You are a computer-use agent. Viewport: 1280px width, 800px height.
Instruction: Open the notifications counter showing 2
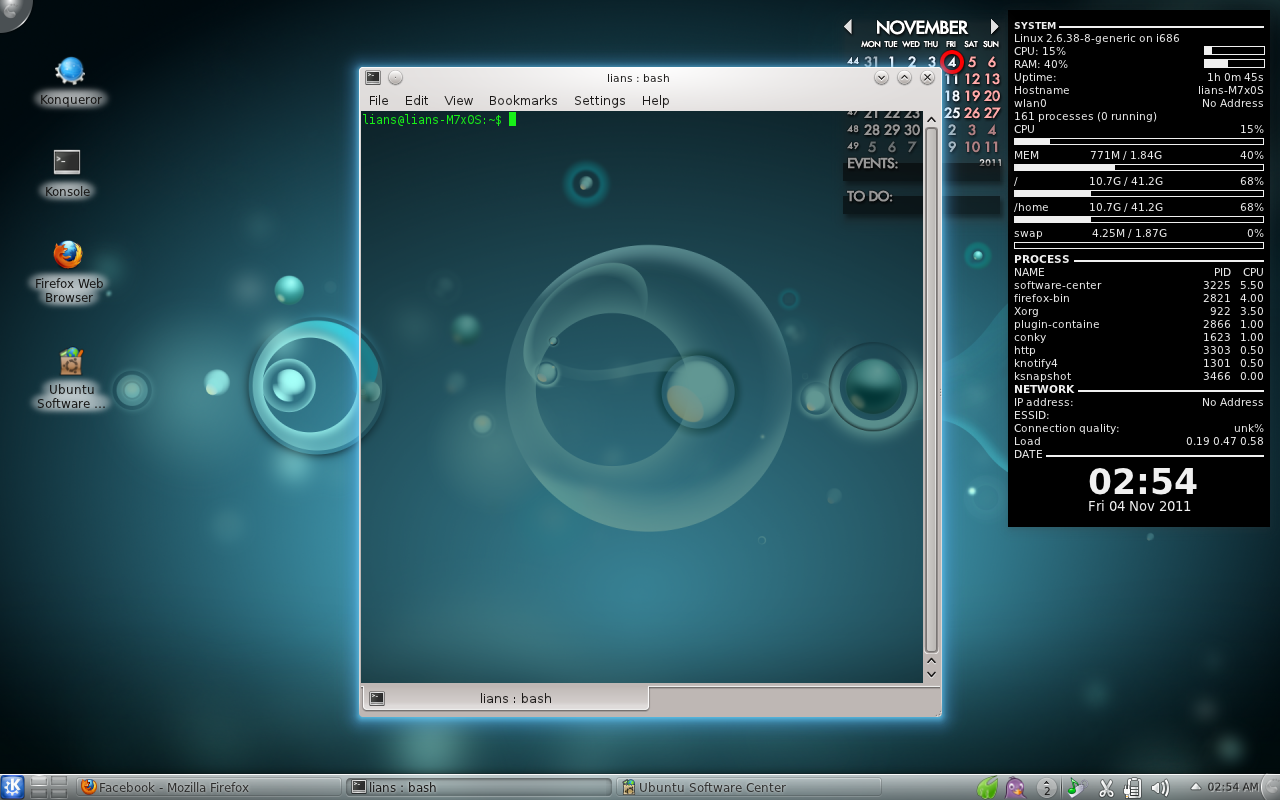(x=1047, y=788)
